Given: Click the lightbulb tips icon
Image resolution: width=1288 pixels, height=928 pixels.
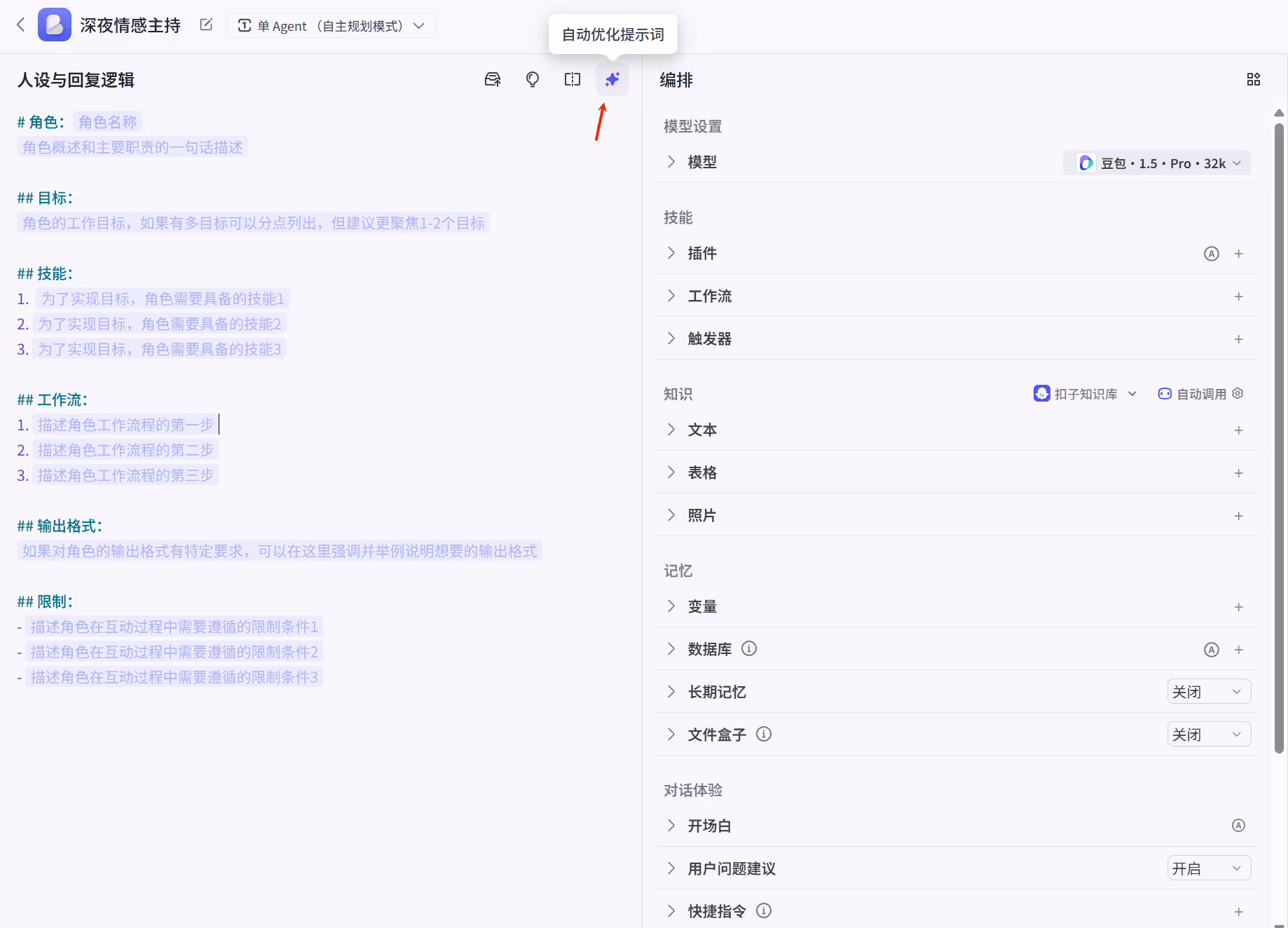Looking at the screenshot, I should pyautogui.click(x=533, y=79).
